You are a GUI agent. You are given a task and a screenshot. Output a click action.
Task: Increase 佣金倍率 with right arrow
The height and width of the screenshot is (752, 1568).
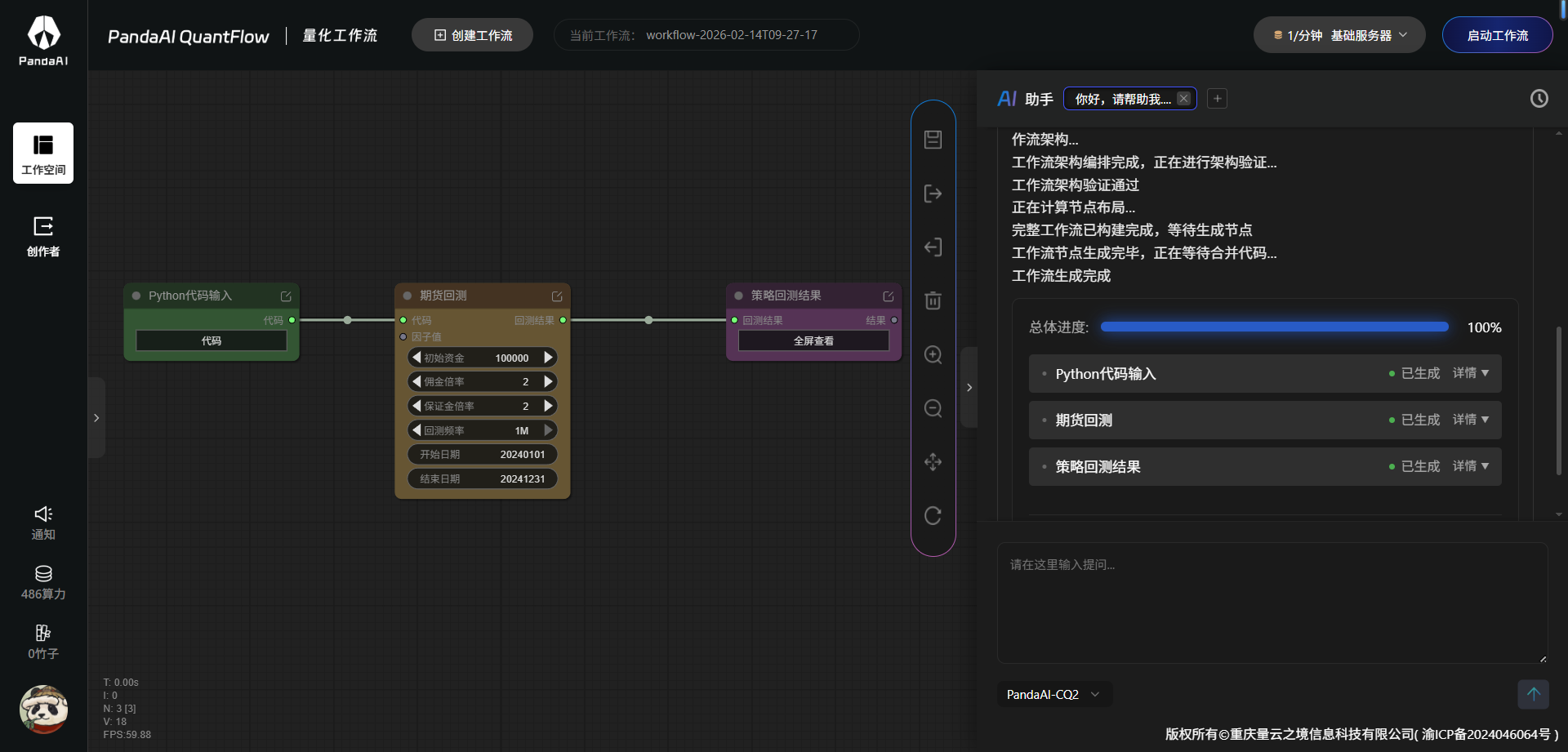tap(549, 381)
